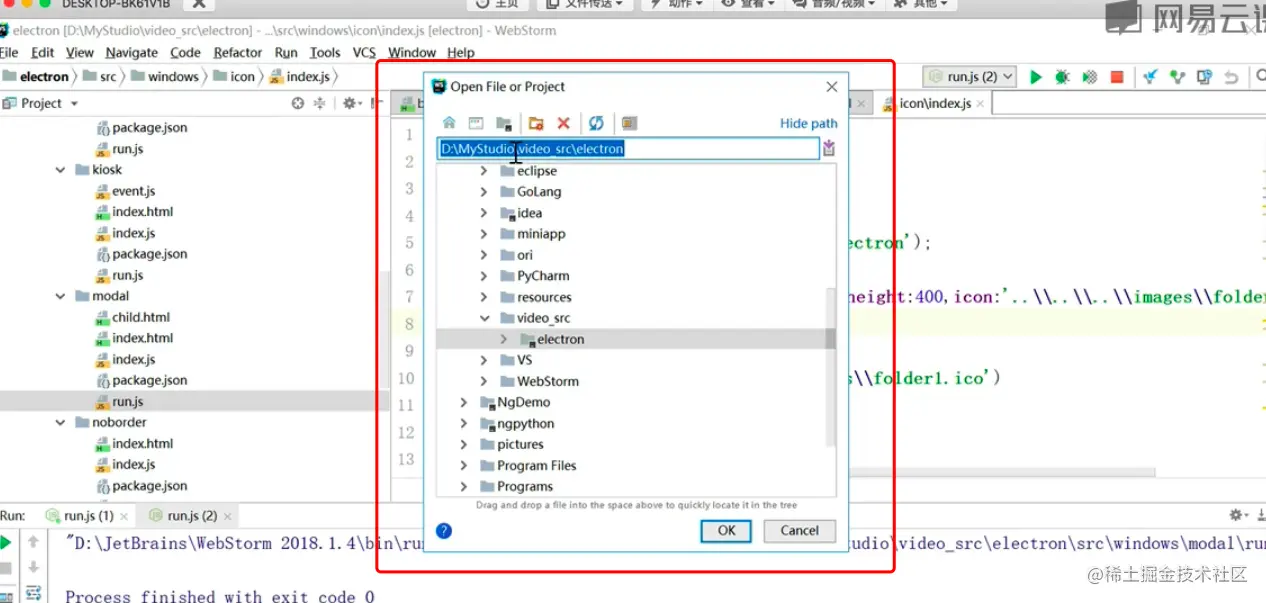Screen dimensions: 1266x603
Task: Select event.js in Project tree
Action: 134,191
